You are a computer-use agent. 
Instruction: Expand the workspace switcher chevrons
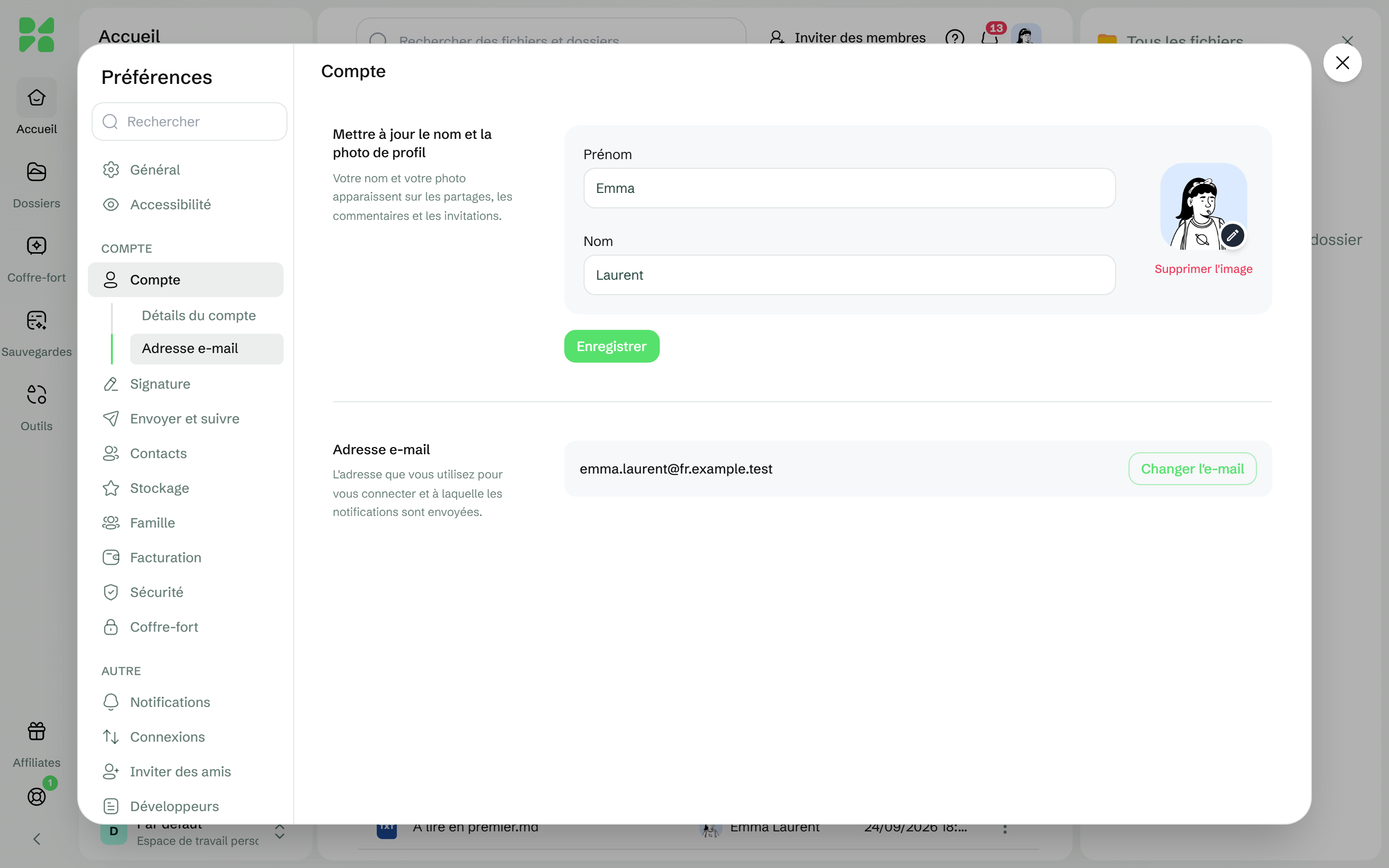280,832
